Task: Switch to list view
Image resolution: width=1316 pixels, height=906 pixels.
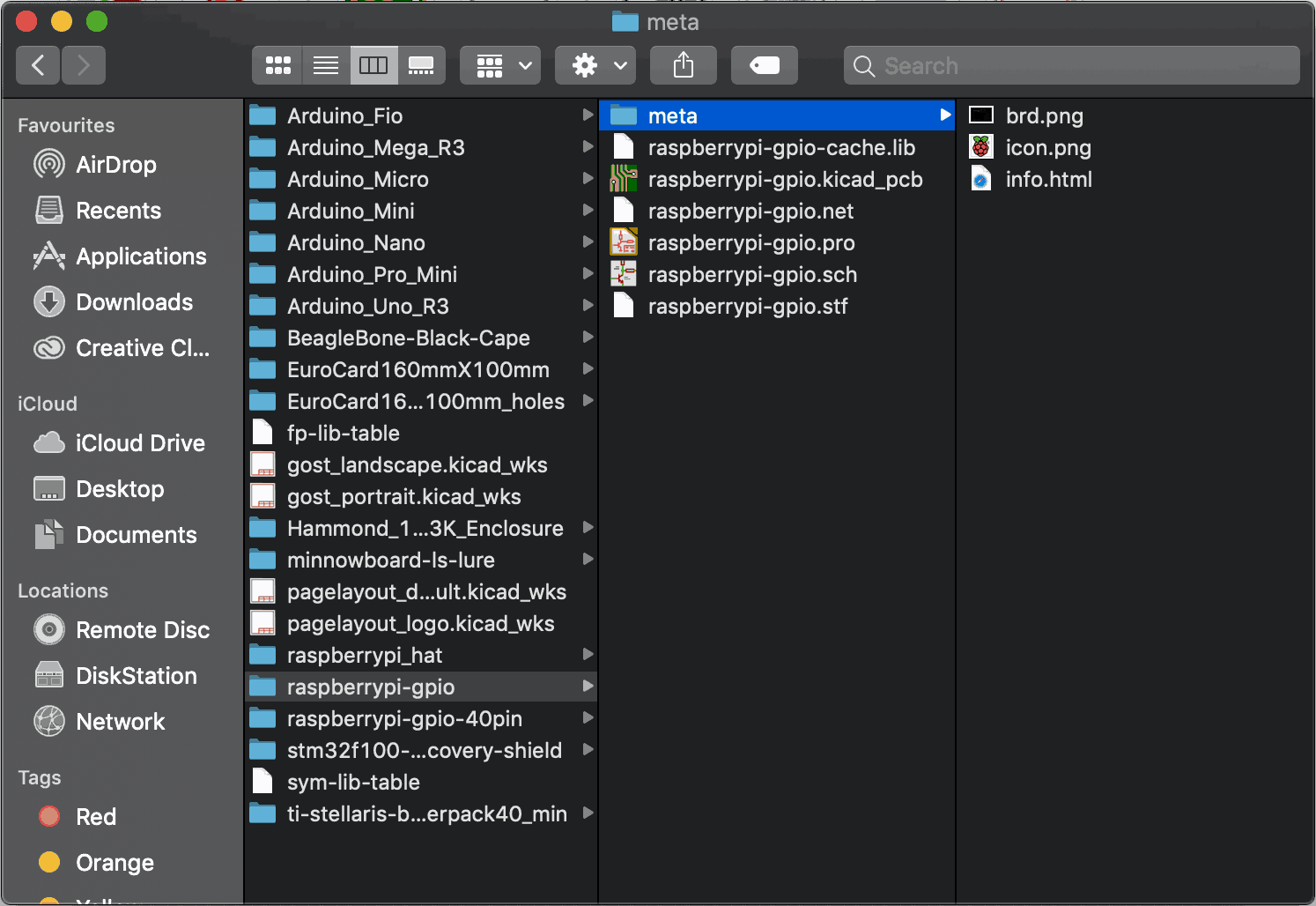Action: [x=326, y=65]
